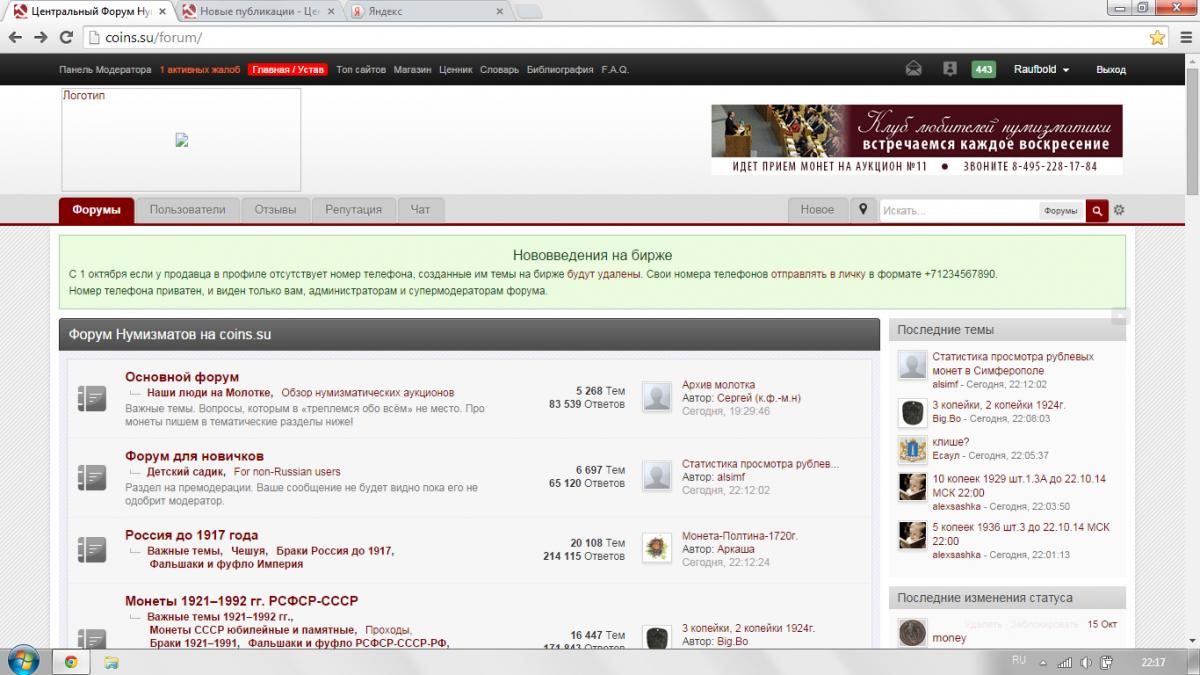Click the avatar next to Монета-Полтина-1720г.

(657, 548)
